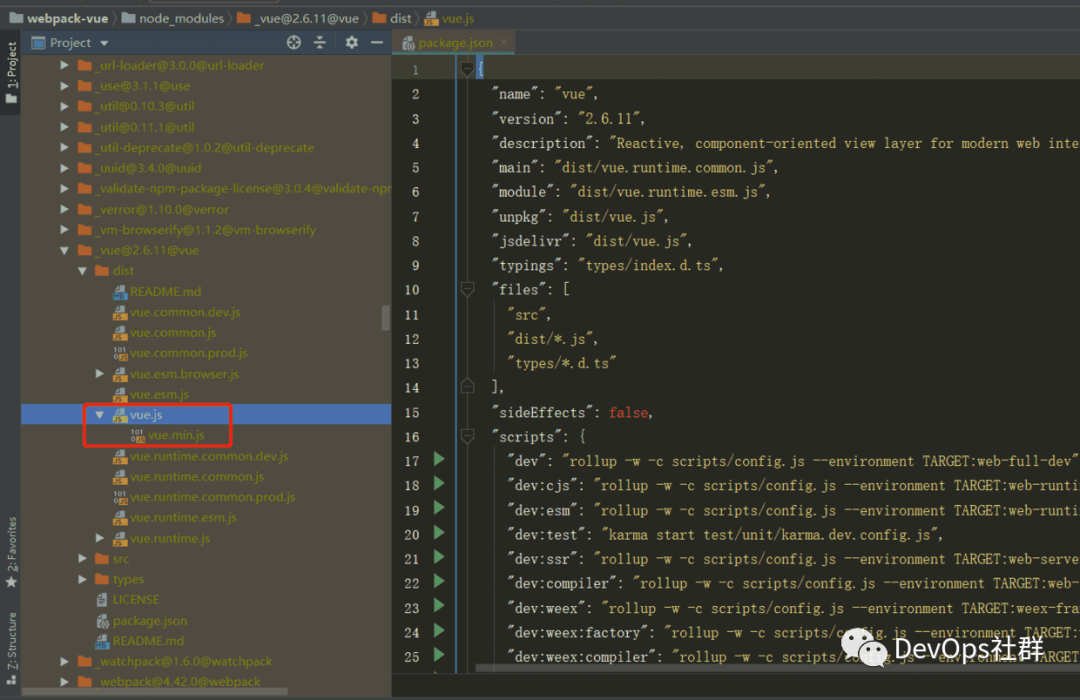Select README.md below package.json in tree
The image size is (1080, 700).
pos(148,641)
